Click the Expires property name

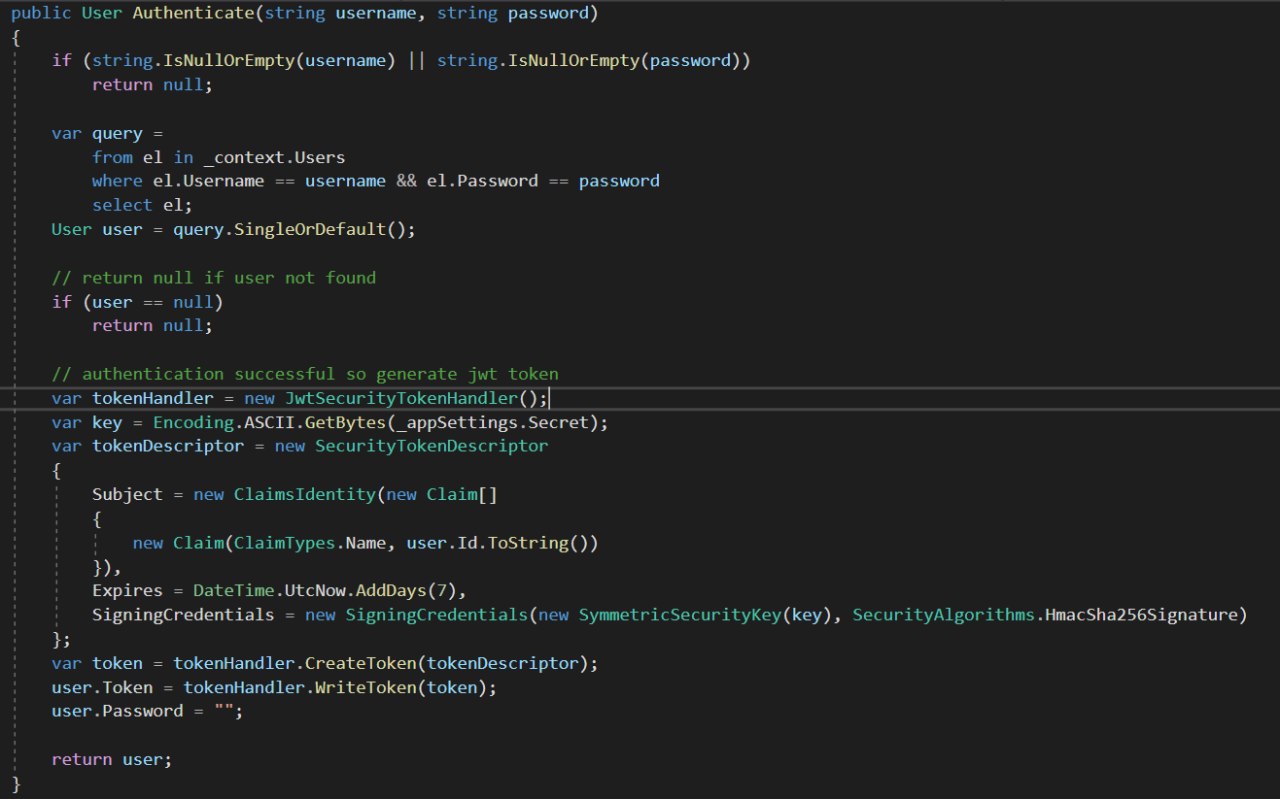point(127,591)
